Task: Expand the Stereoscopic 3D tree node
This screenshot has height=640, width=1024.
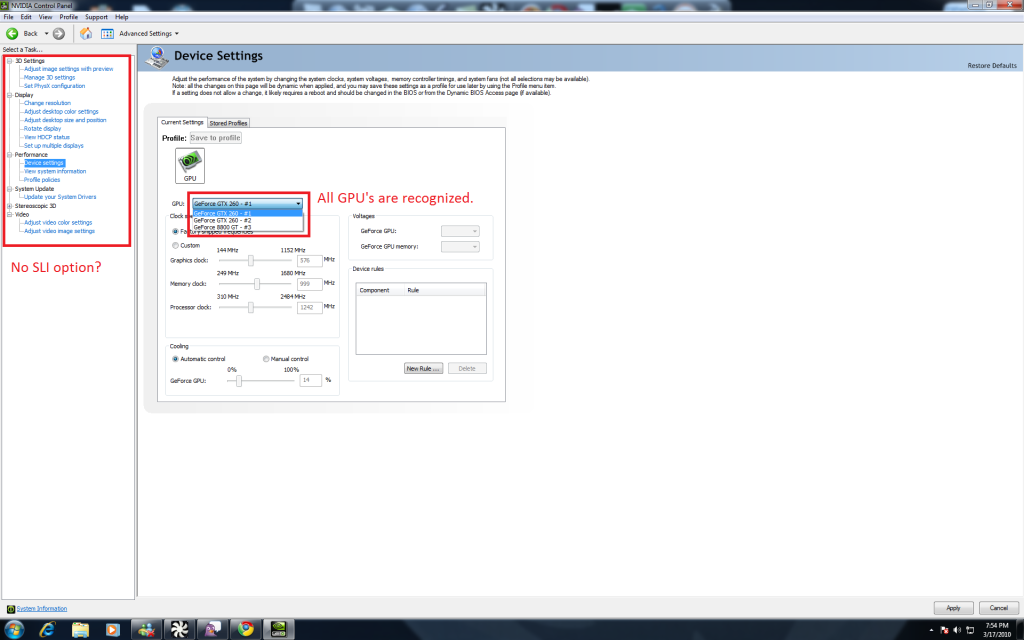Action: point(9,206)
